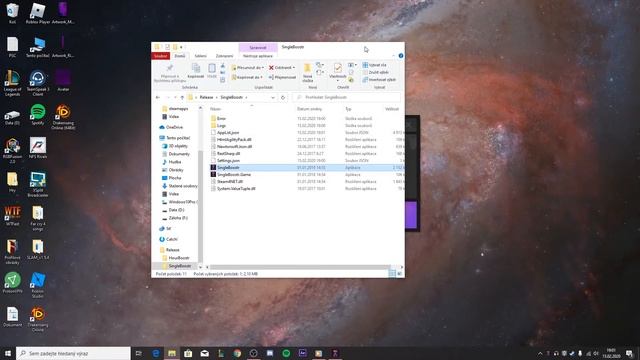Switch to the Sdílení ribbon tab
640x360 pixels.
200,56
